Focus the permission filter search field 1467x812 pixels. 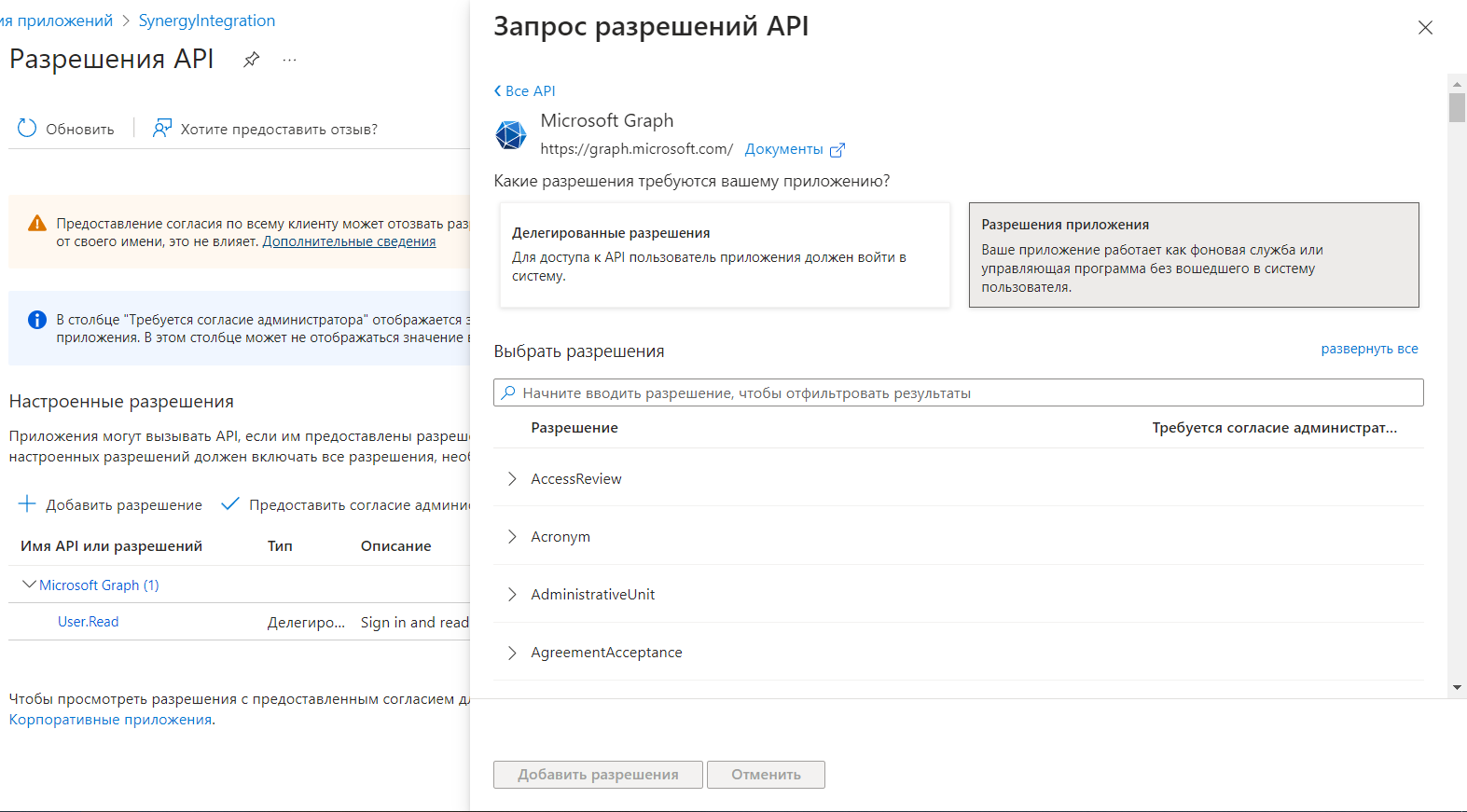click(x=958, y=392)
